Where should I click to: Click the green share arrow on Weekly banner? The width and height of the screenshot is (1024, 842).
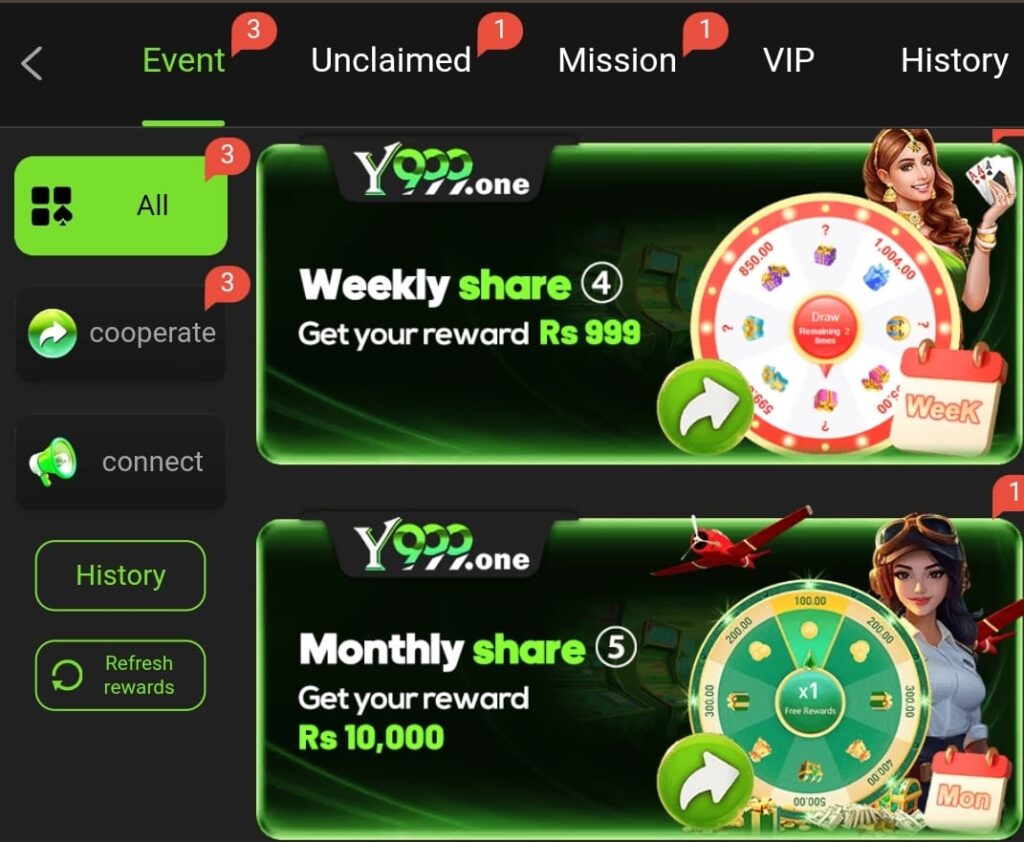(x=705, y=406)
